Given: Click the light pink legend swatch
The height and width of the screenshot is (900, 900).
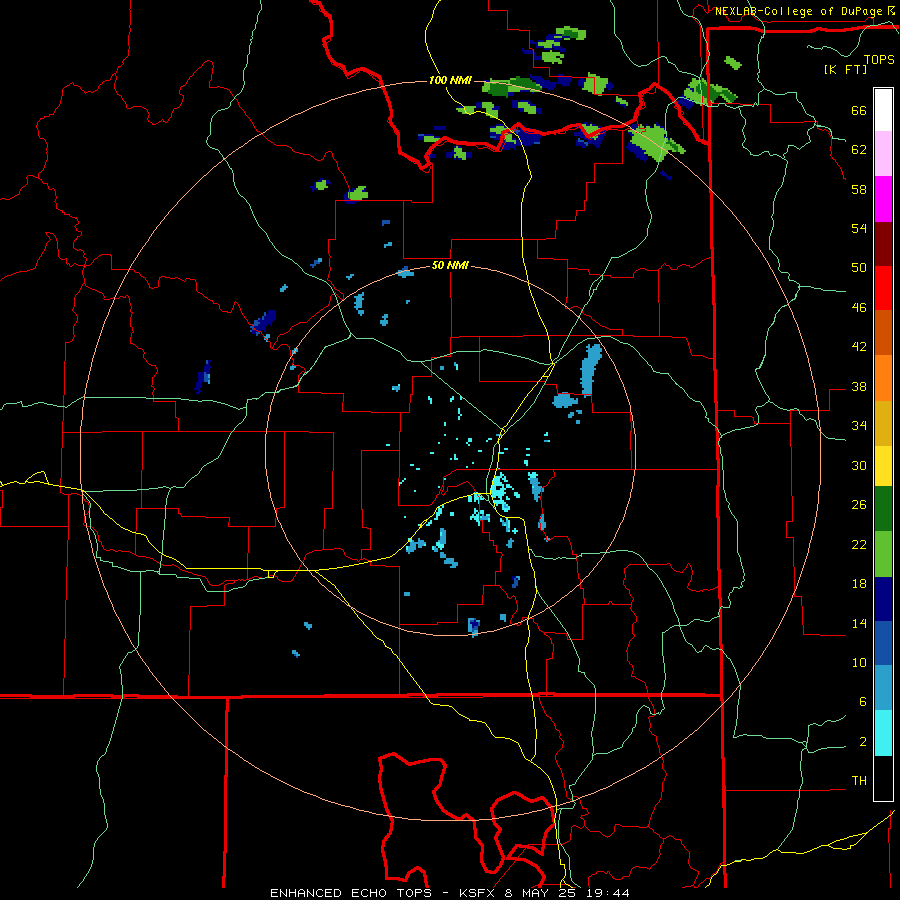Looking at the screenshot, I should click(883, 153).
